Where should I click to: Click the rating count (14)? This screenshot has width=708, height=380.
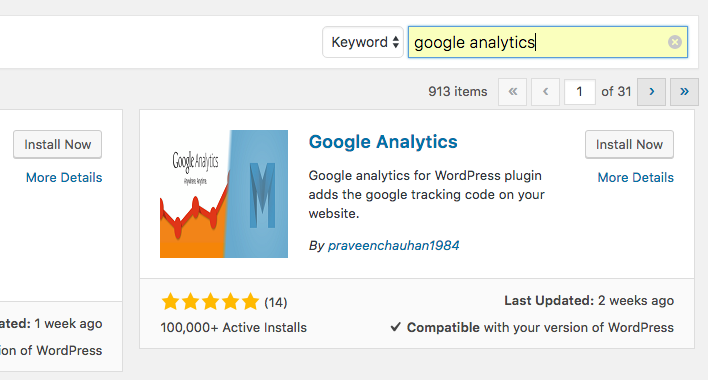click(x=275, y=302)
